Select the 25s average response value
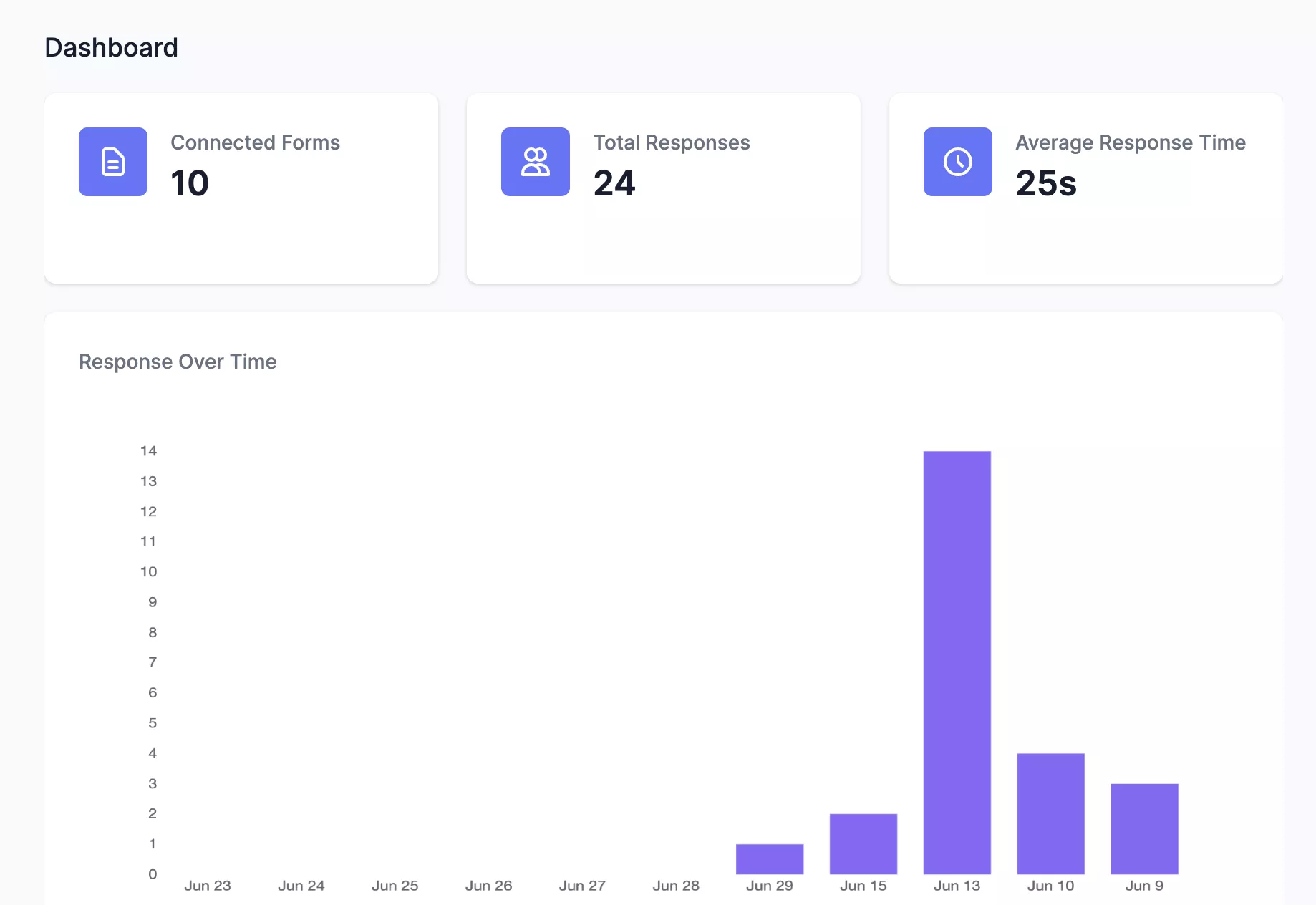 1047,183
